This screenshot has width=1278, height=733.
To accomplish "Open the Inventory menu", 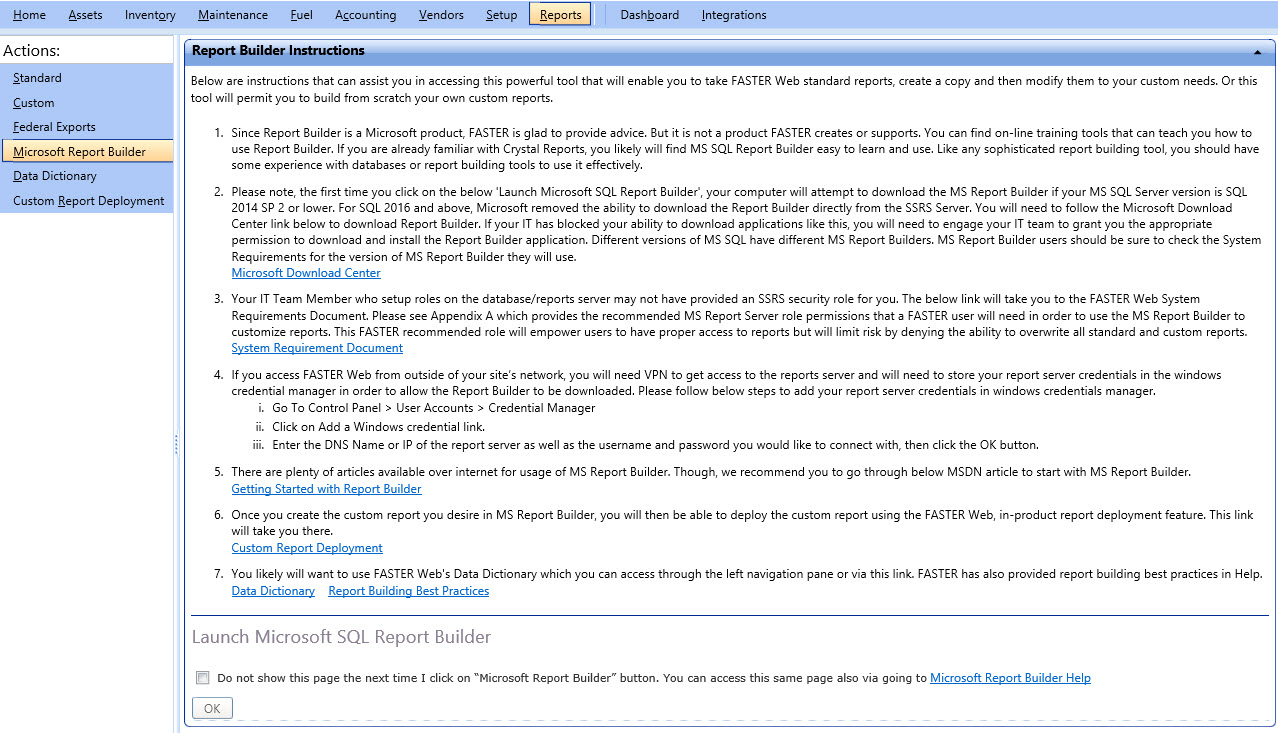I will click(x=150, y=15).
